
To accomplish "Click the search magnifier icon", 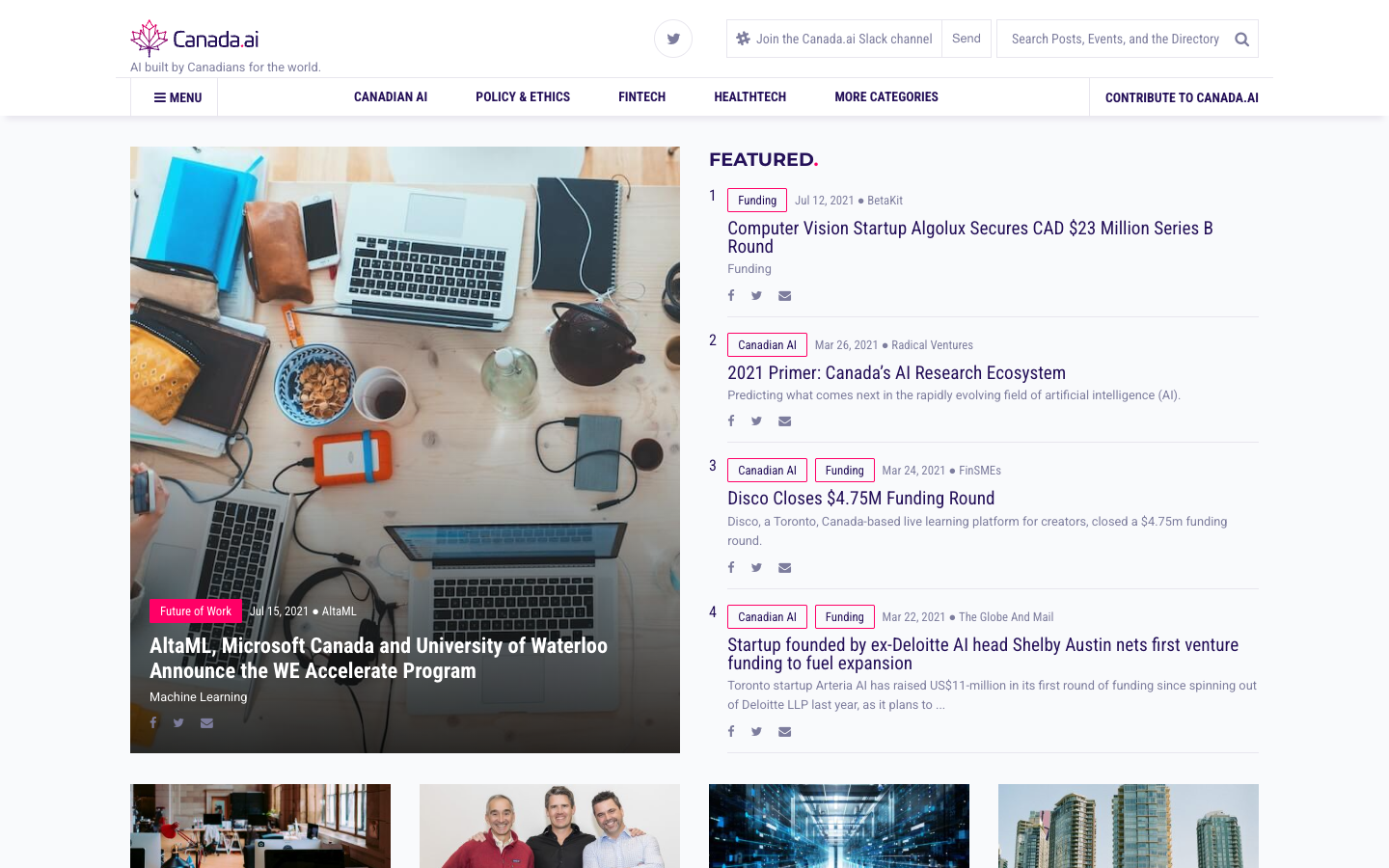I will tap(1242, 40).
